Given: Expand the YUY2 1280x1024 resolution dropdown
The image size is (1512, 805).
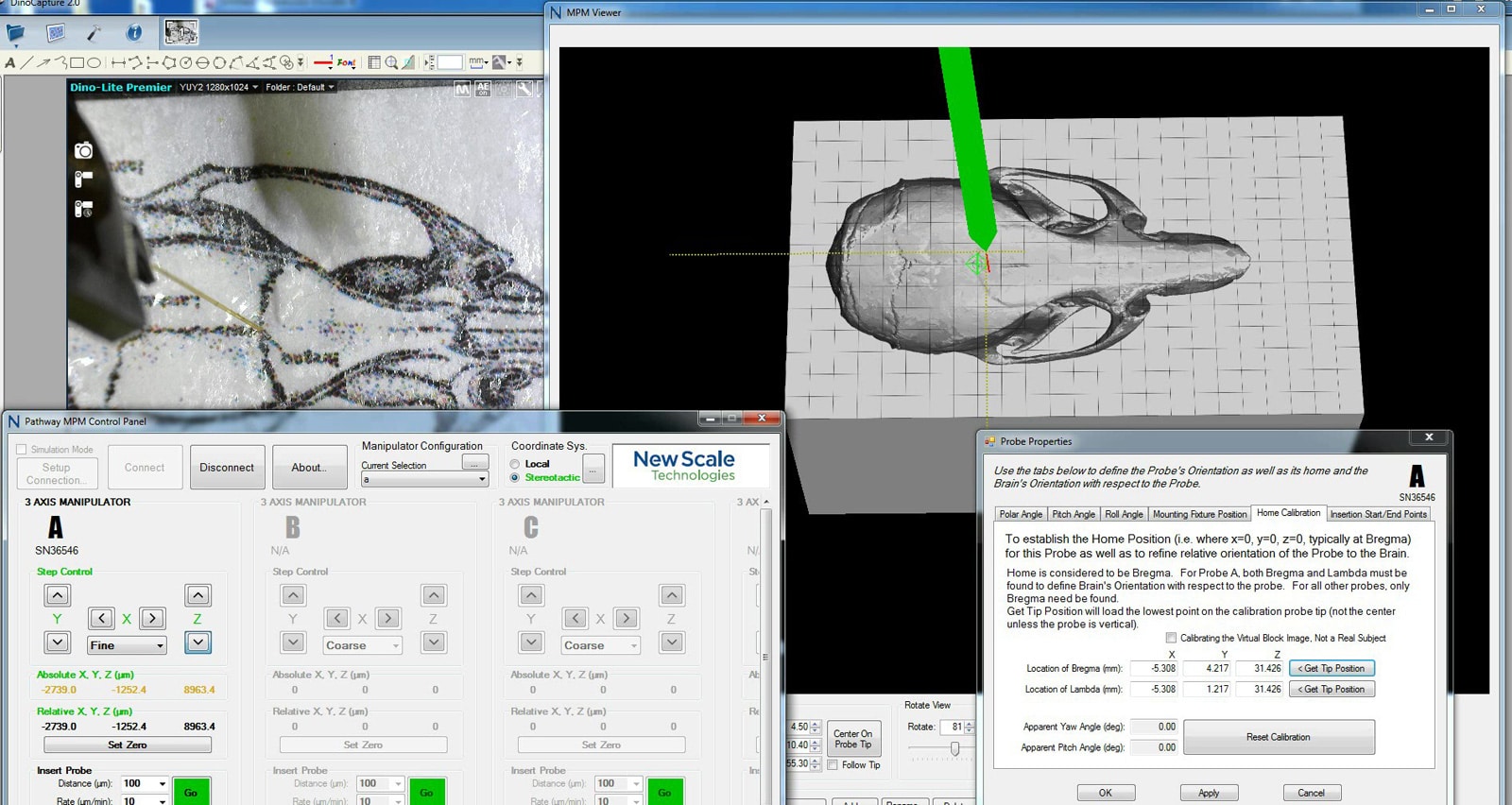Looking at the screenshot, I should (218, 87).
